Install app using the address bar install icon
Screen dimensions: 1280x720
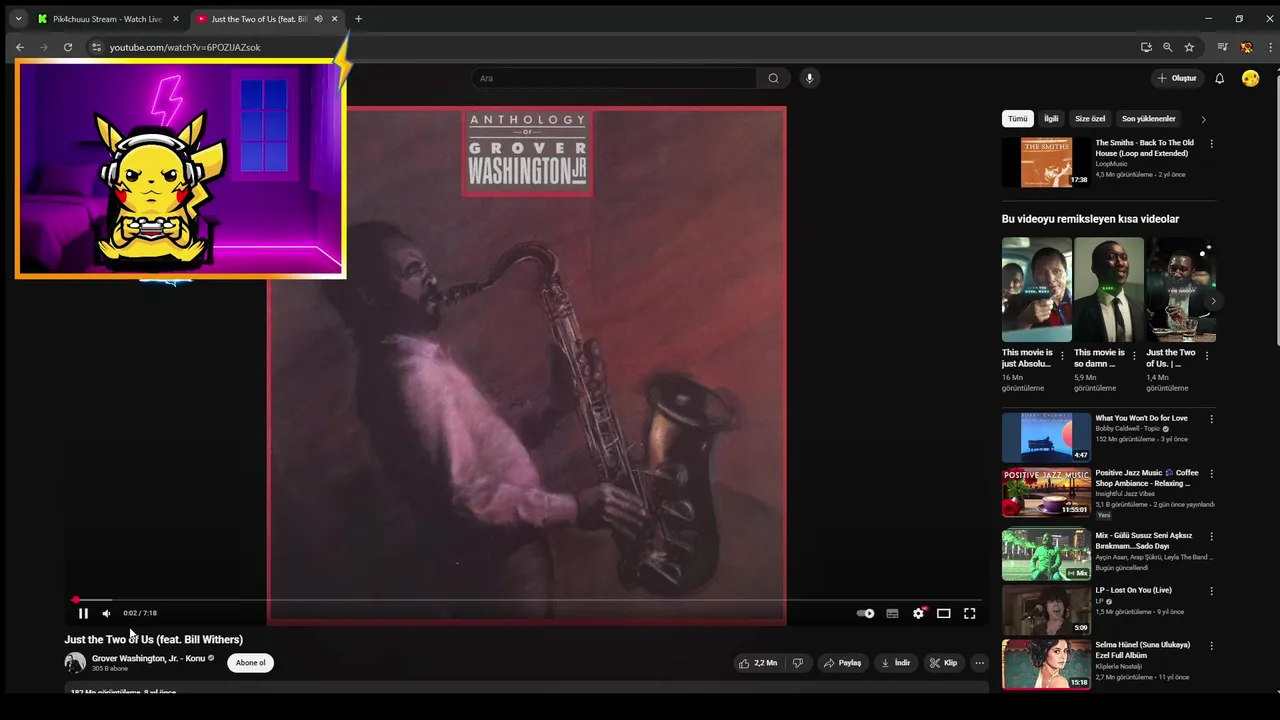tap(1146, 47)
